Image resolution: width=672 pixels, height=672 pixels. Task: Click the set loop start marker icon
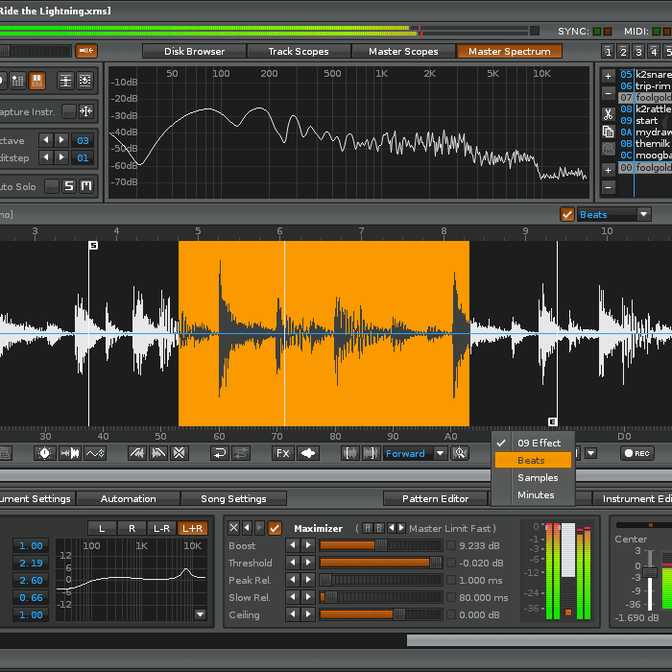tap(351, 453)
